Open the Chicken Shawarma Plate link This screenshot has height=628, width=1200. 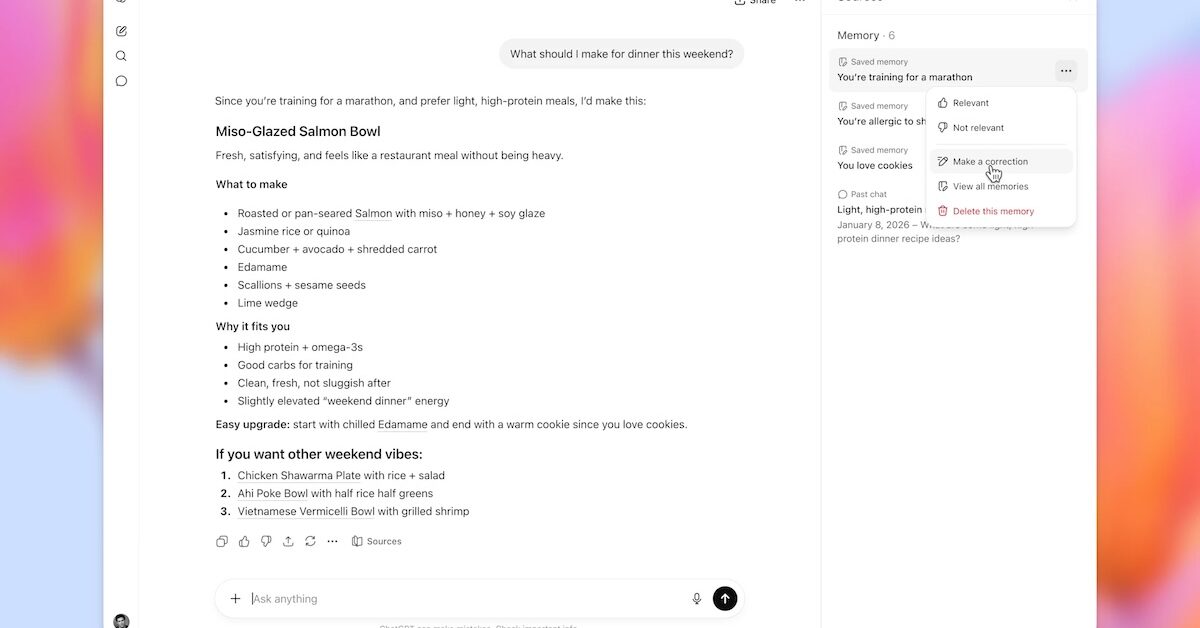click(299, 476)
